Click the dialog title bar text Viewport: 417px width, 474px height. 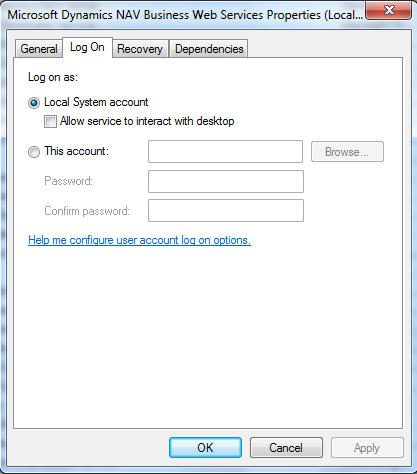(x=185, y=15)
